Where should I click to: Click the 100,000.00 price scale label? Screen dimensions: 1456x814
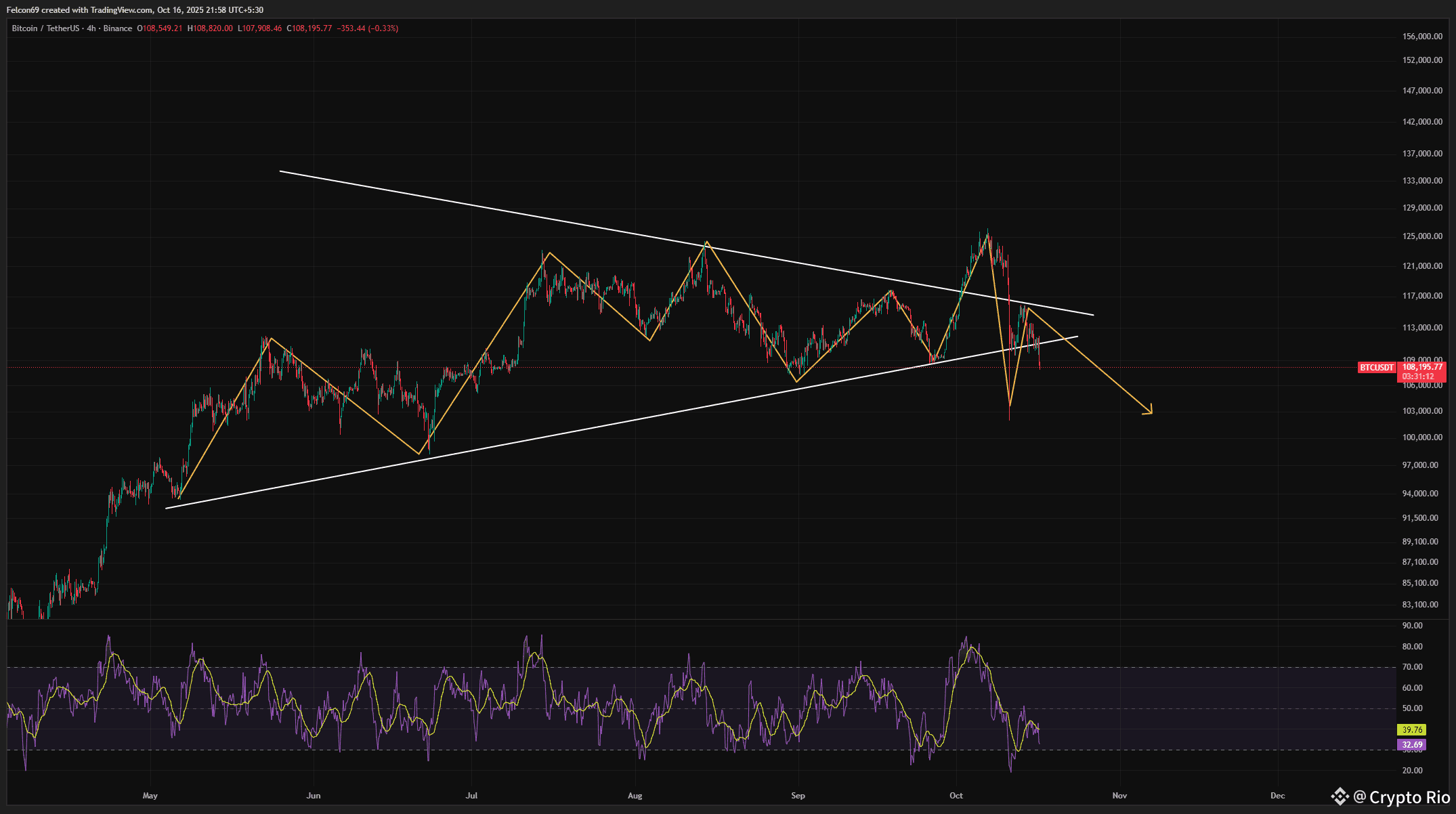[1422, 437]
